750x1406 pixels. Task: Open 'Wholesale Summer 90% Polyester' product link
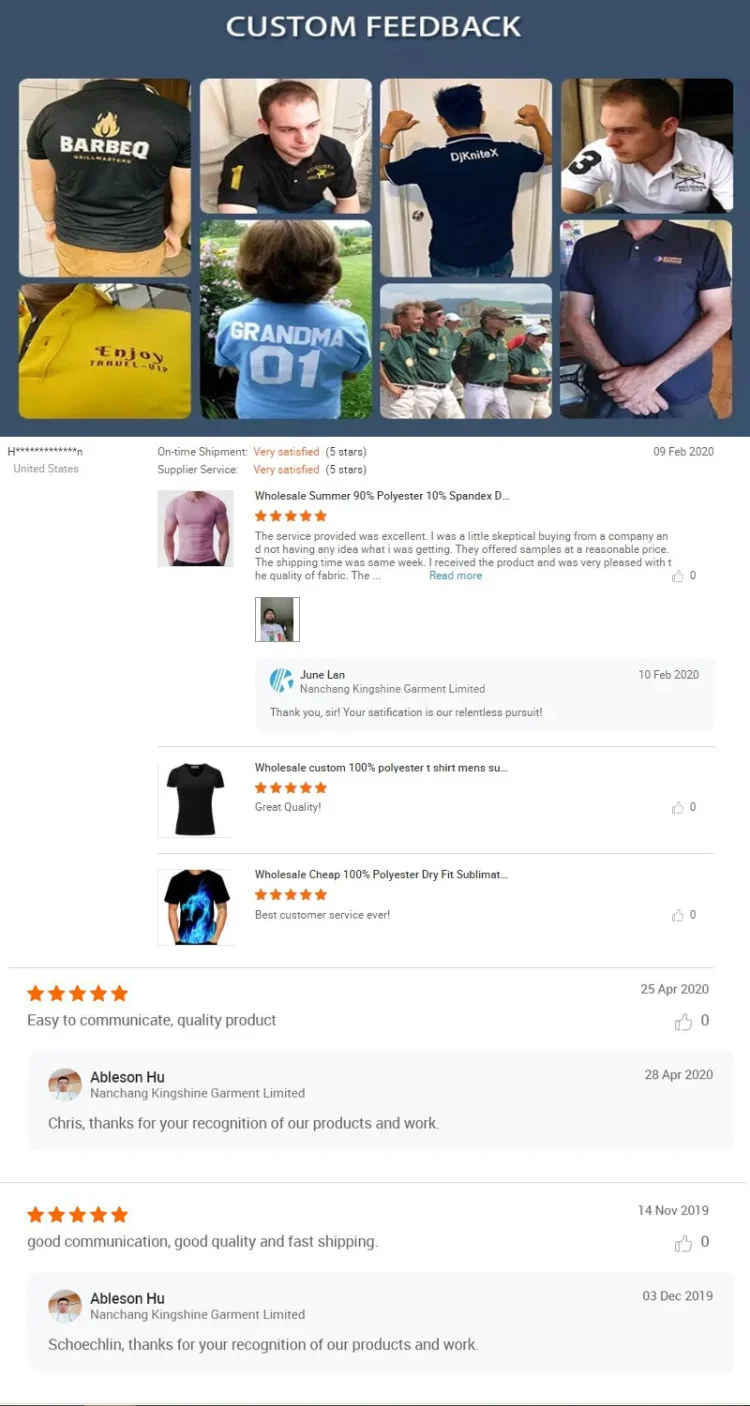point(382,496)
